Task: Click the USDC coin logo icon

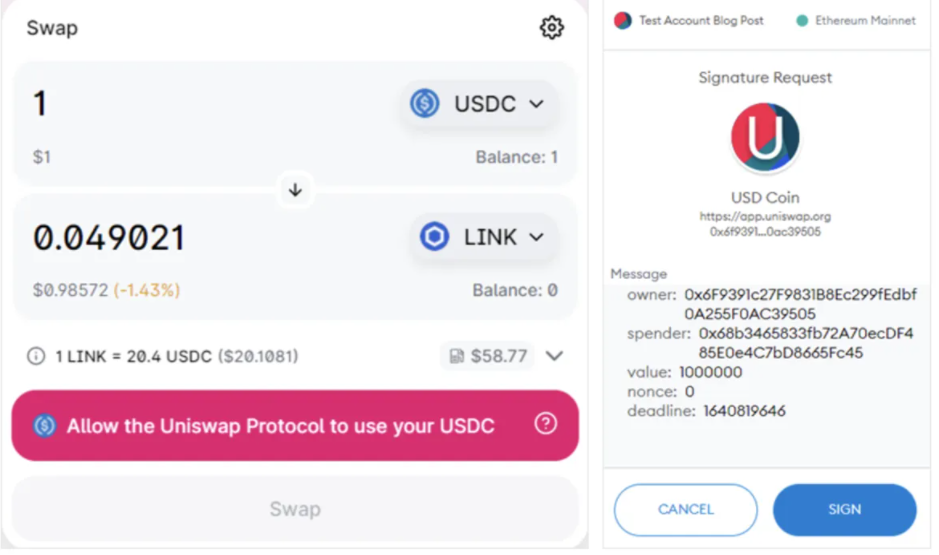Action: pyautogui.click(x=425, y=104)
